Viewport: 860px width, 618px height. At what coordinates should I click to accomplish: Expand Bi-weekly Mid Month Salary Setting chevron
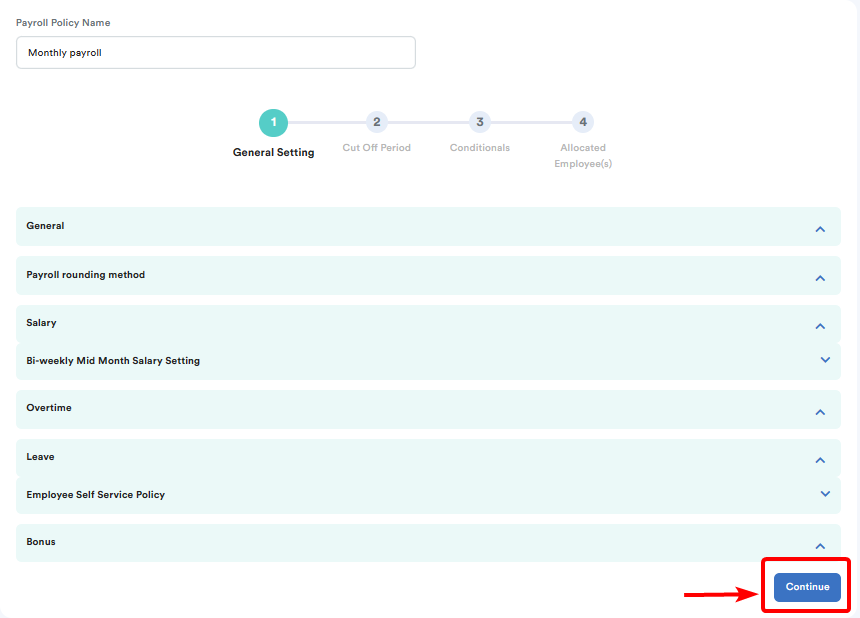pos(825,360)
